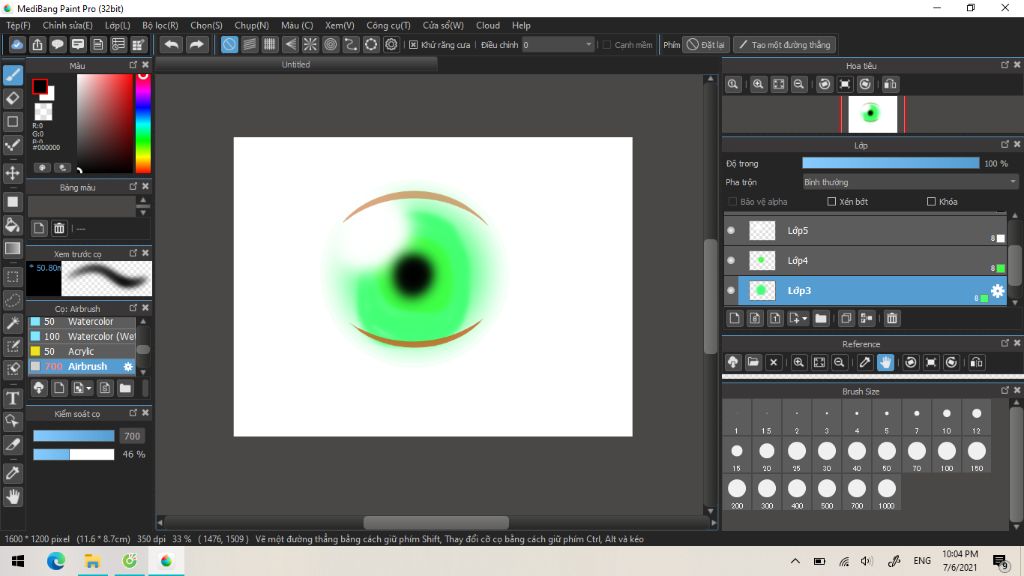
Task: Select the Brush tool in left toolbar
Action: point(12,74)
